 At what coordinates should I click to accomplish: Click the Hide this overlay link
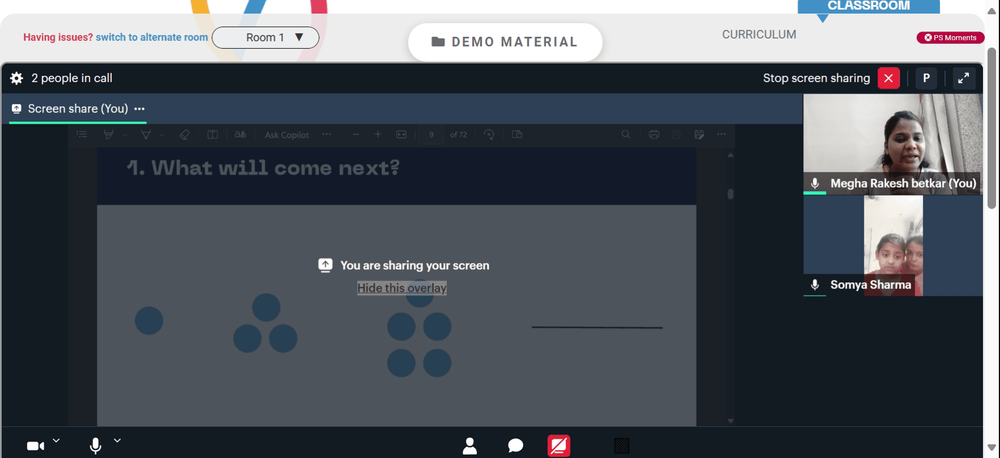tap(402, 288)
